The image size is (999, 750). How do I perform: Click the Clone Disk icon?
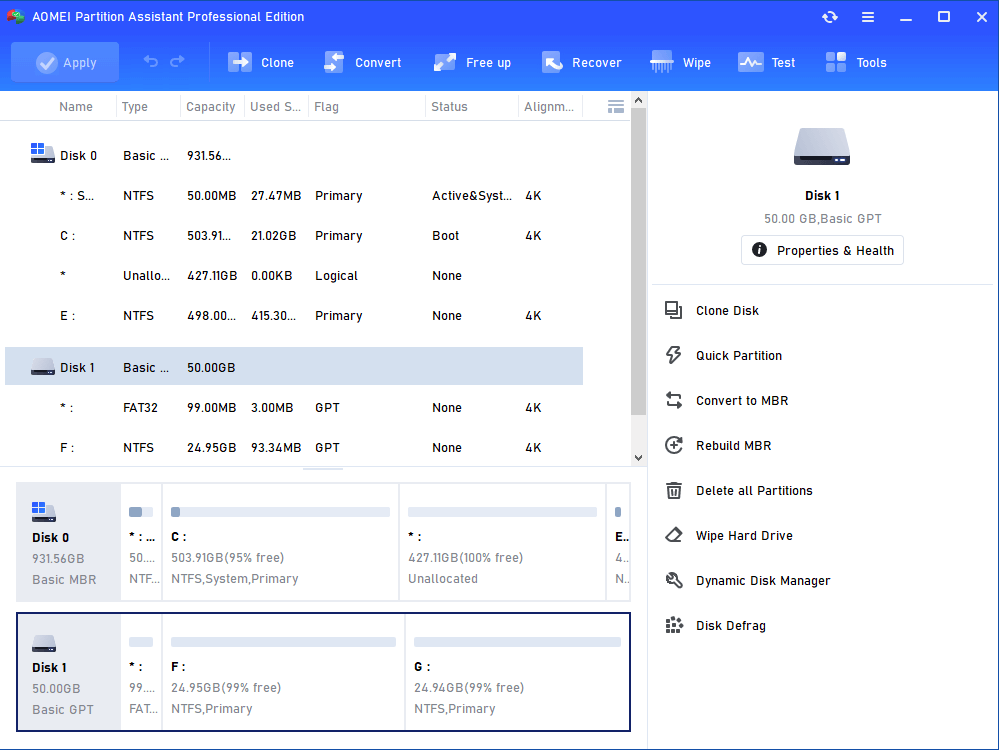pyautogui.click(x=673, y=310)
